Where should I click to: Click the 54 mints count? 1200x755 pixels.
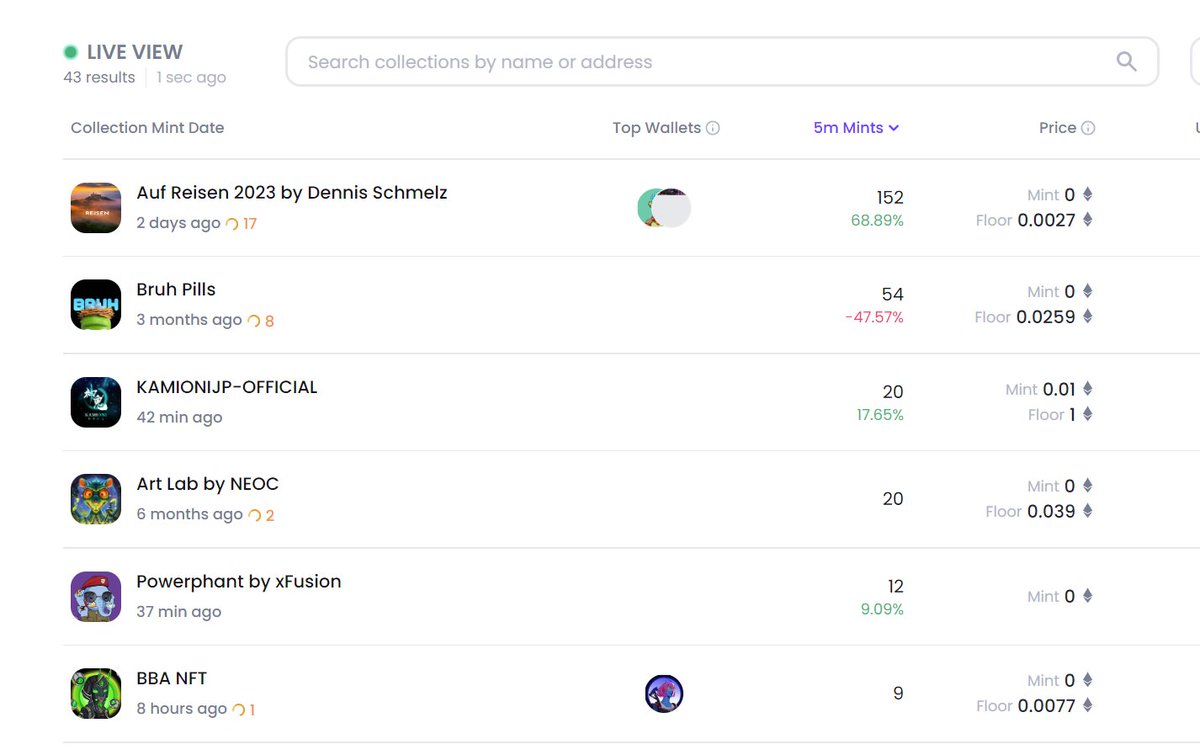892,294
